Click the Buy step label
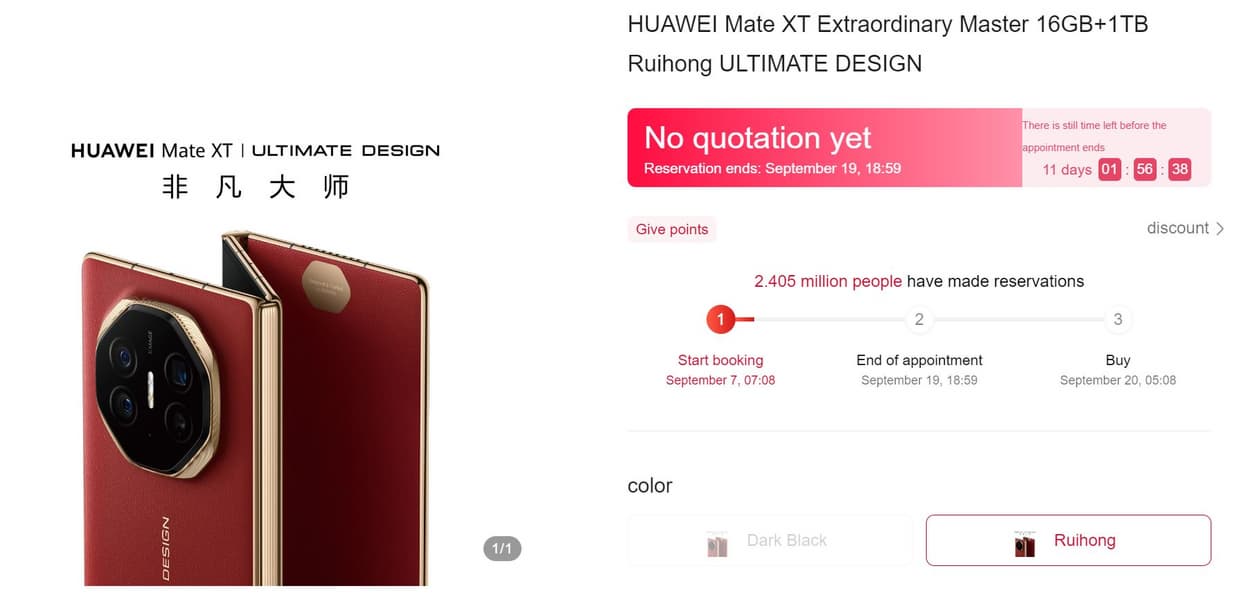 1118,360
